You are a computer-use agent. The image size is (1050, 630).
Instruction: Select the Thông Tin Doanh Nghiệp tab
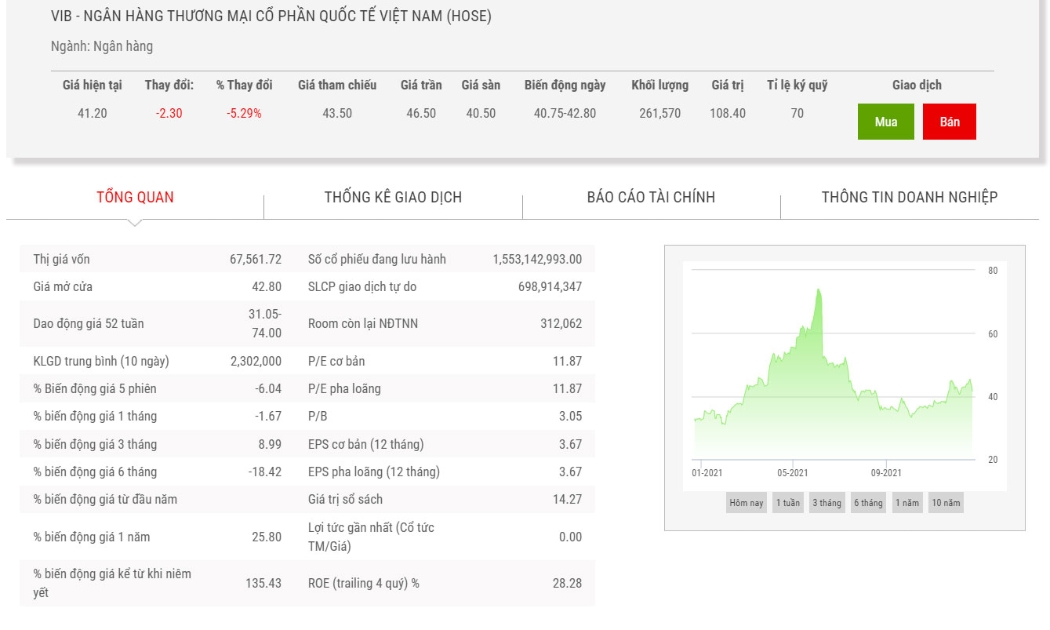pyautogui.click(x=909, y=197)
